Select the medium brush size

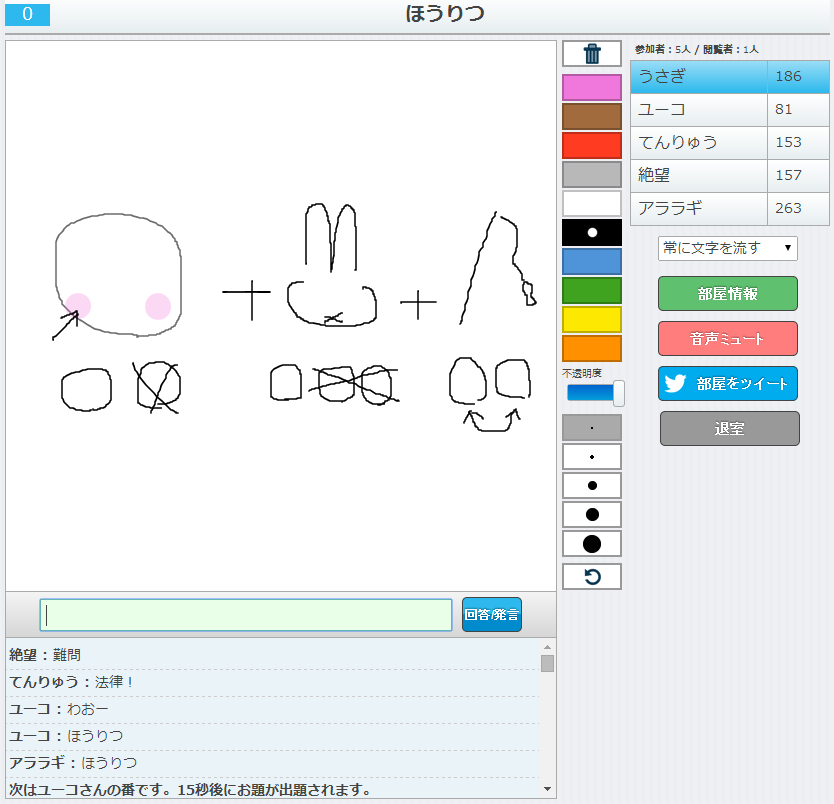click(x=591, y=485)
